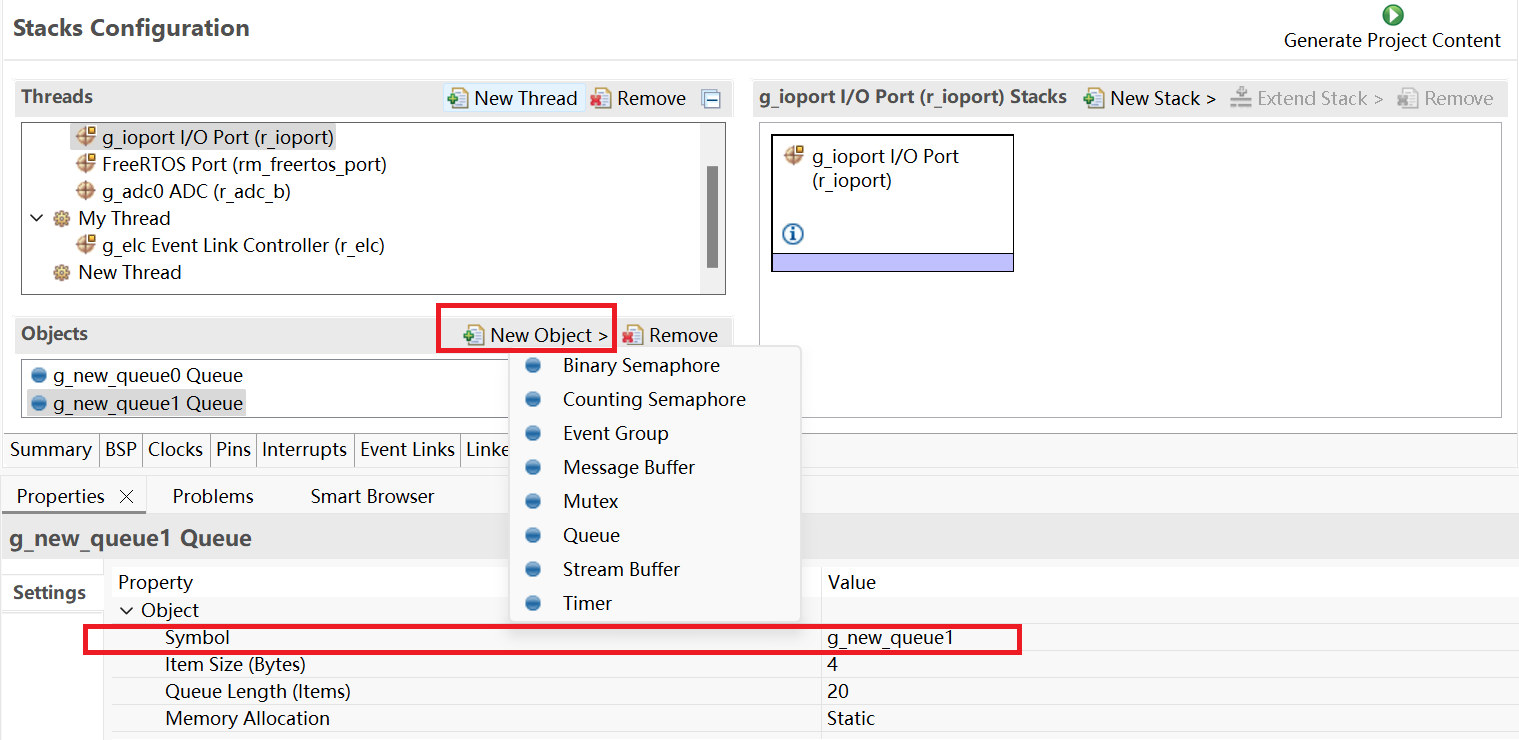Select the g_ioport I/O Port thread module
The image size is (1519, 740).
205,137
